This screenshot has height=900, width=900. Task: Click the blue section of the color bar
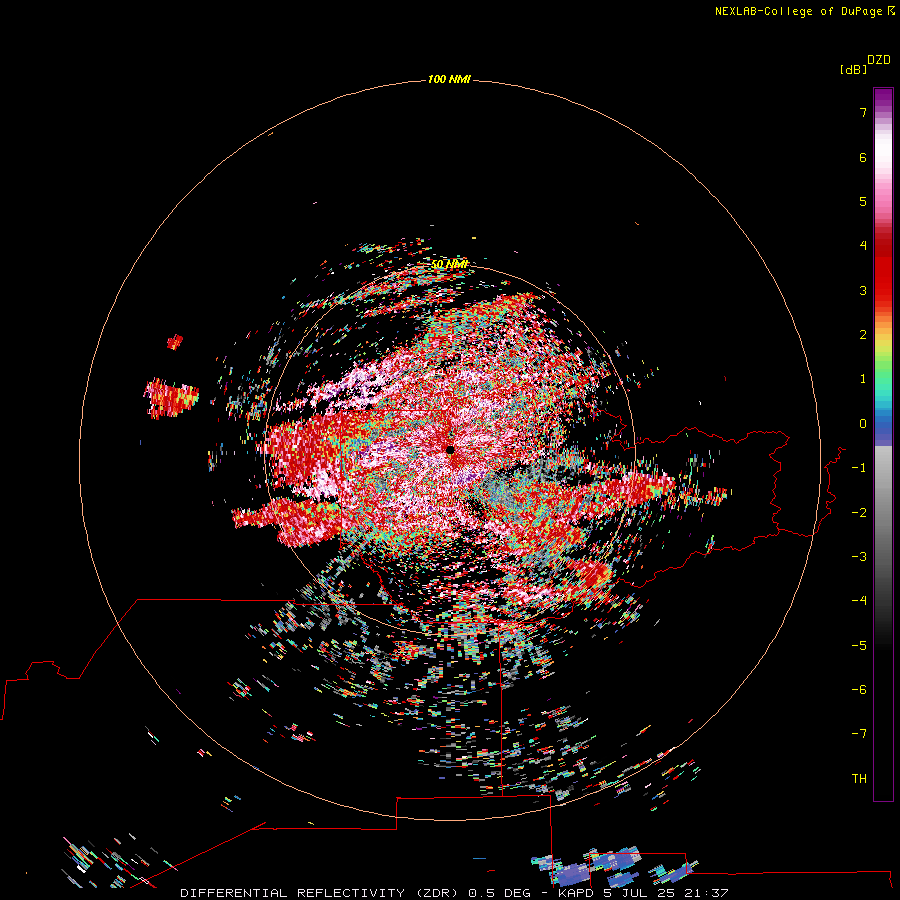(883, 428)
